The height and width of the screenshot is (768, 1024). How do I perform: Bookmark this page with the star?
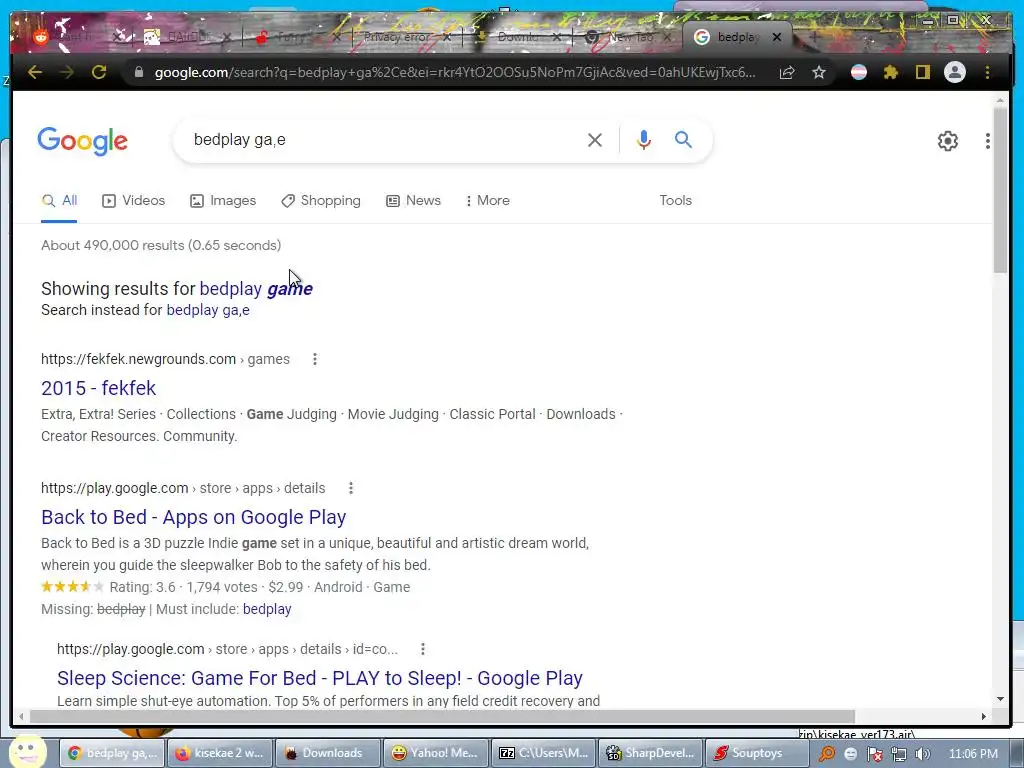pos(819,72)
